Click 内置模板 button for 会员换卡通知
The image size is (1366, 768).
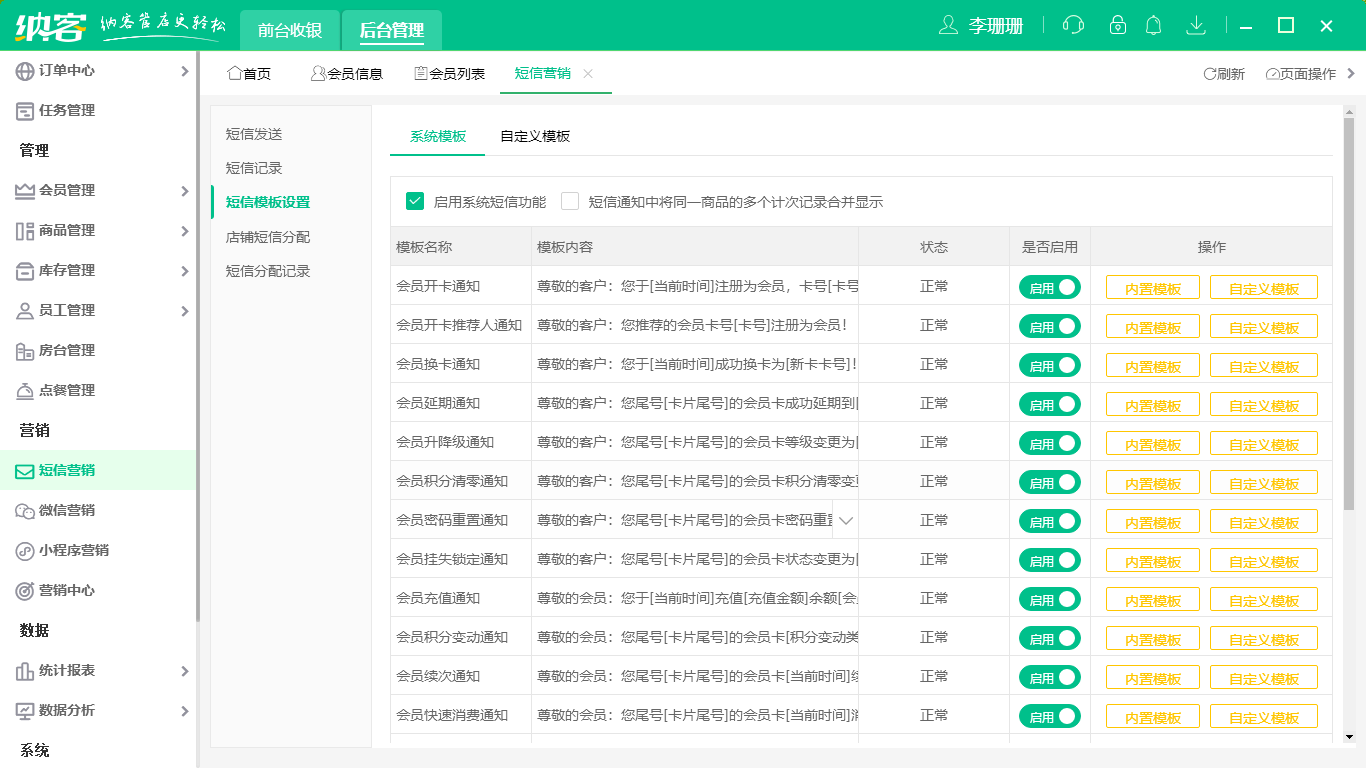pyautogui.click(x=1153, y=366)
